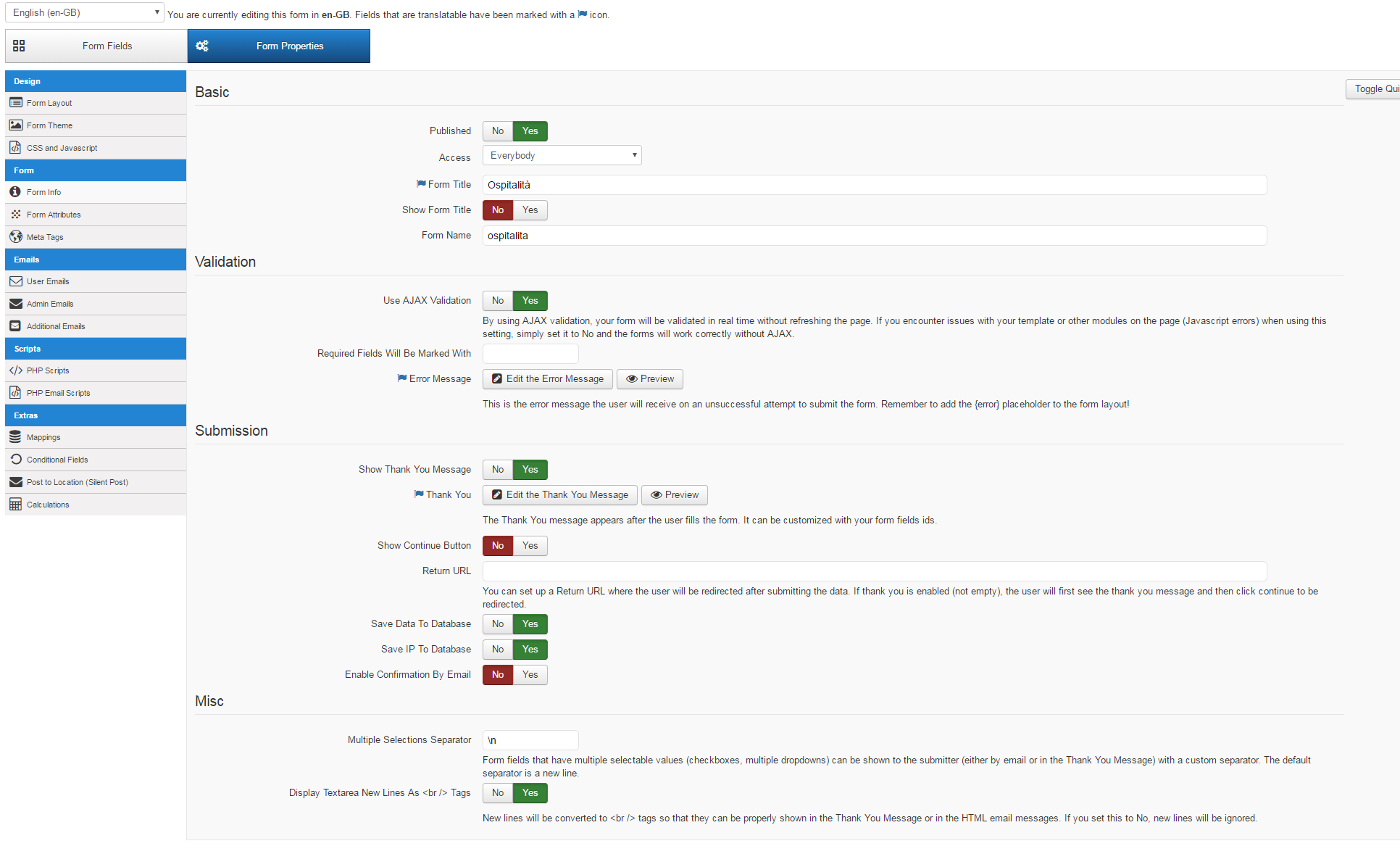1400x854 pixels.
Task: Turn on Enable Confirmation By Email
Action: coord(530,675)
